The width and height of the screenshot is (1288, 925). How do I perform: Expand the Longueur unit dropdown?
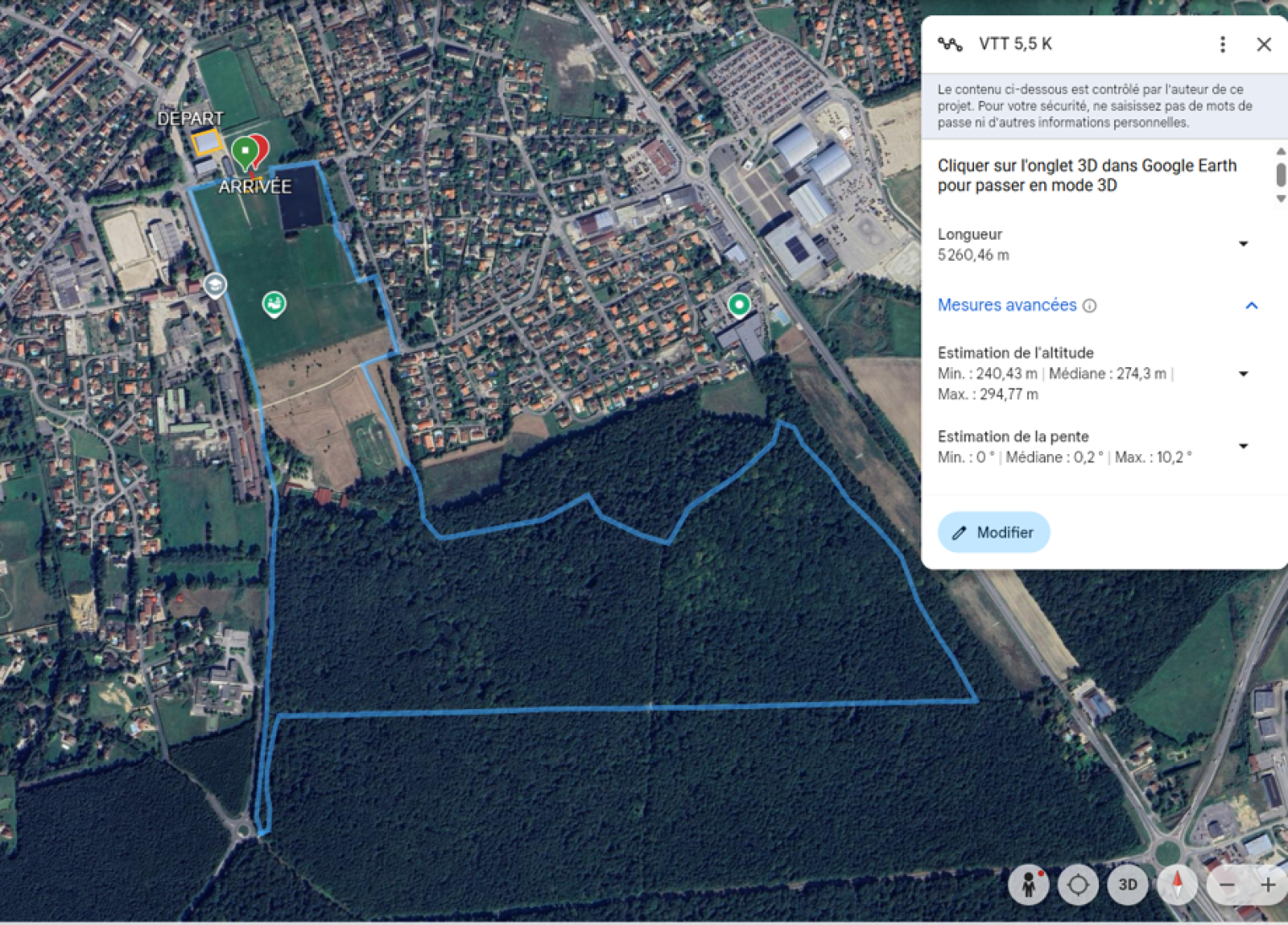point(1243,244)
